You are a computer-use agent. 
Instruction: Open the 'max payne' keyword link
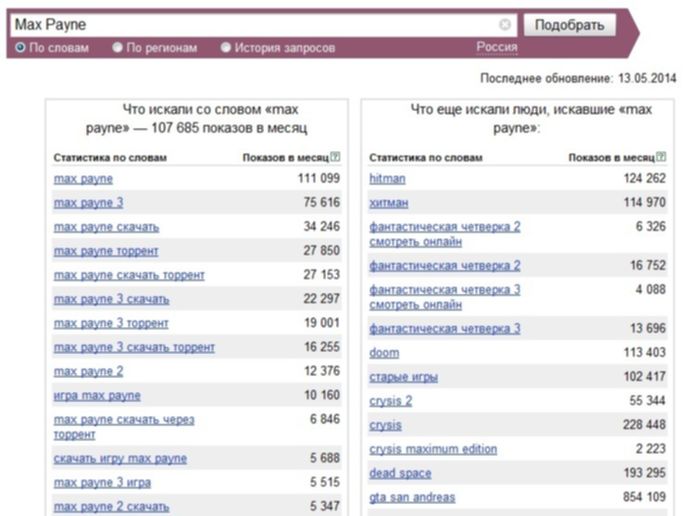(x=83, y=179)
